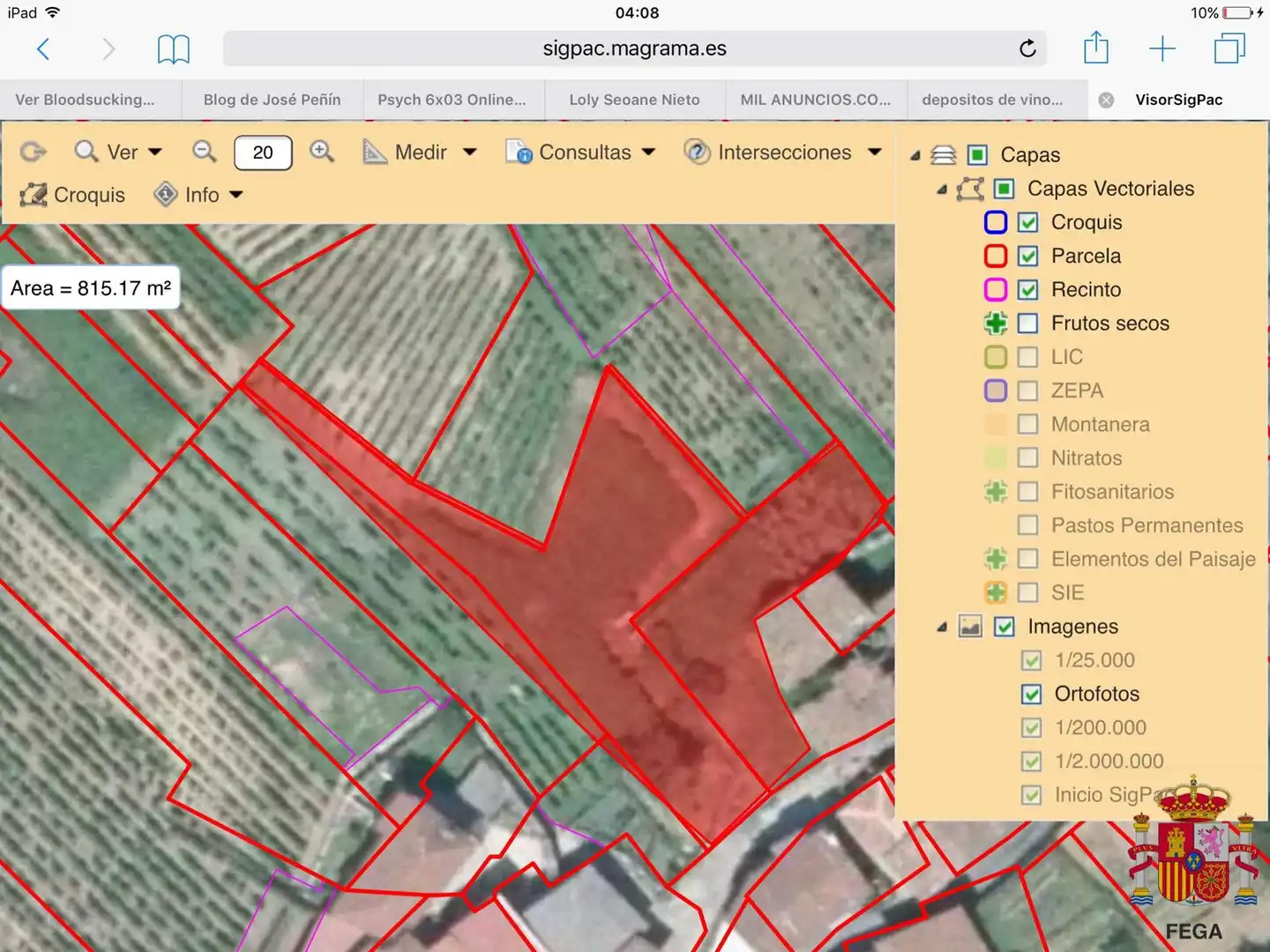Click the zoom level field showing 20

(x=263, y=152)
